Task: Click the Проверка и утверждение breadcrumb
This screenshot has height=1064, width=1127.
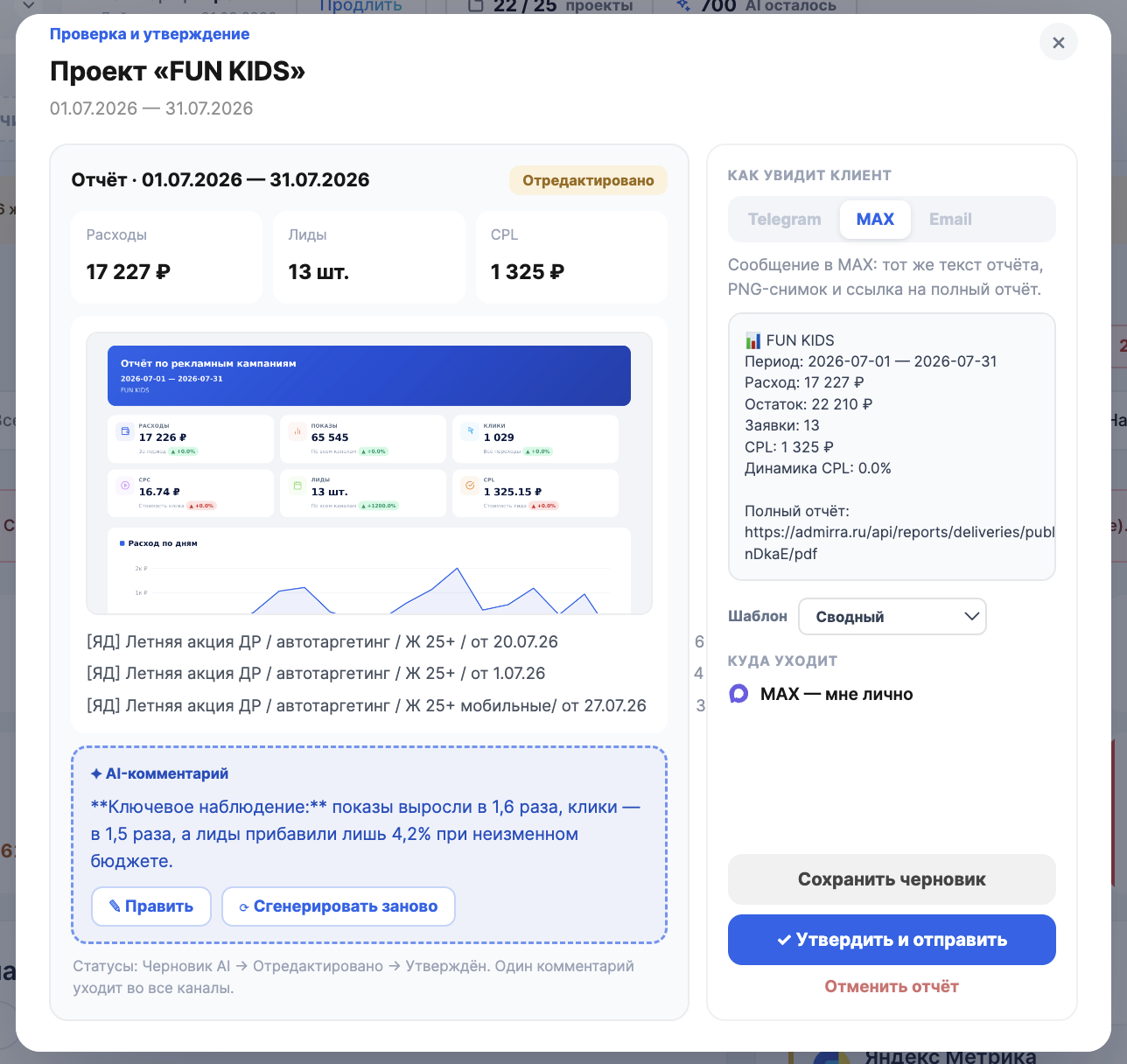Action: 150,34
